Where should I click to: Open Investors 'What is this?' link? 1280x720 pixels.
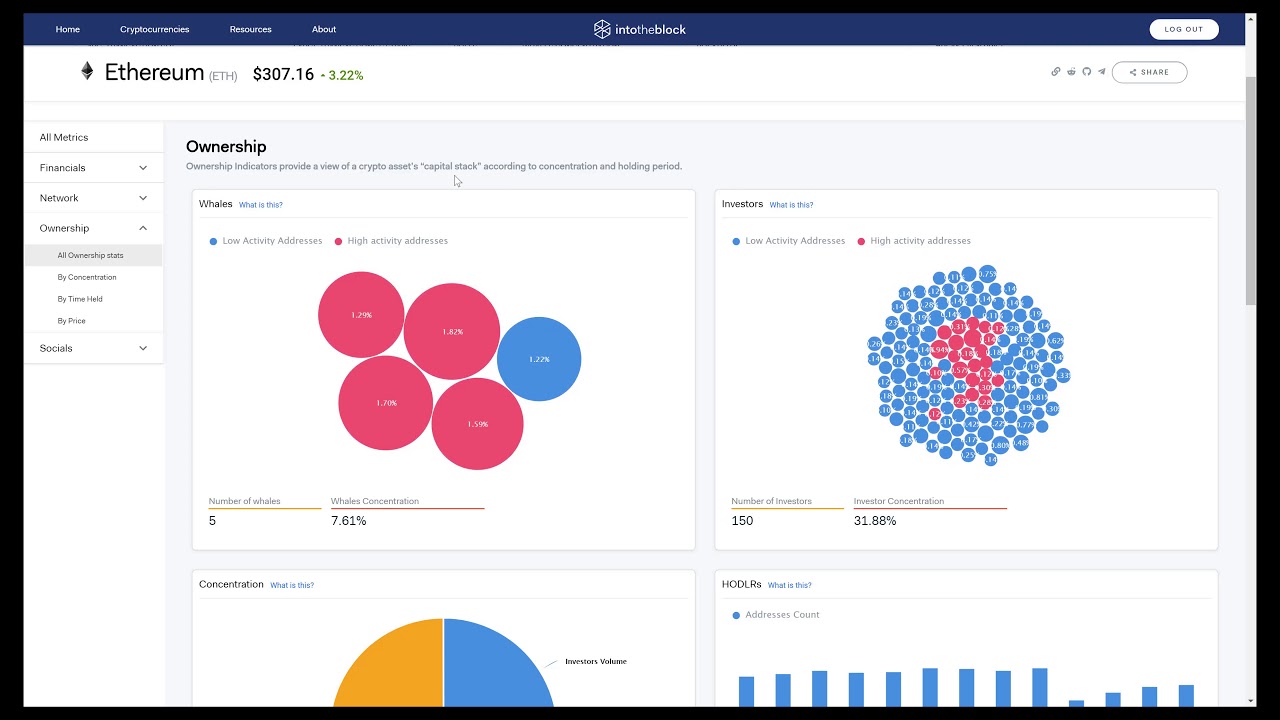[x=791, y=205]
